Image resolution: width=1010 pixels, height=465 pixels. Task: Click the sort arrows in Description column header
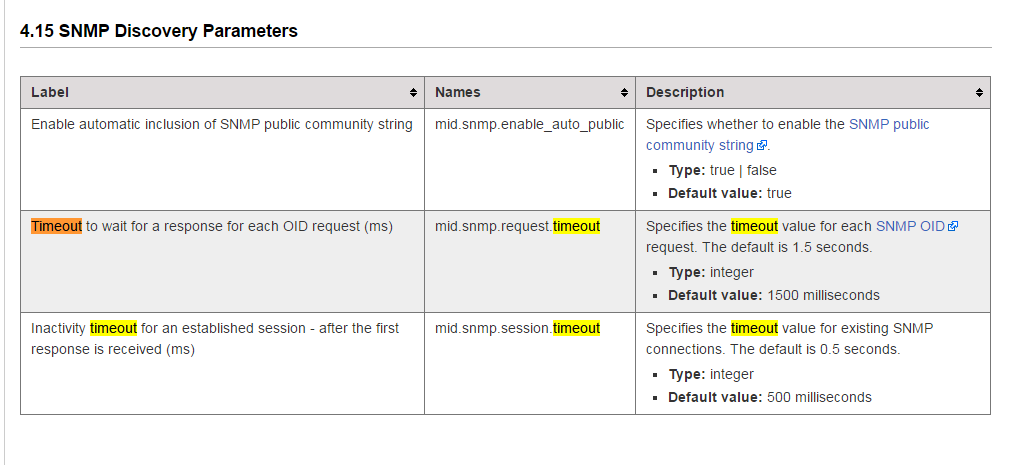pyautogui.click(x=979, y=93)
